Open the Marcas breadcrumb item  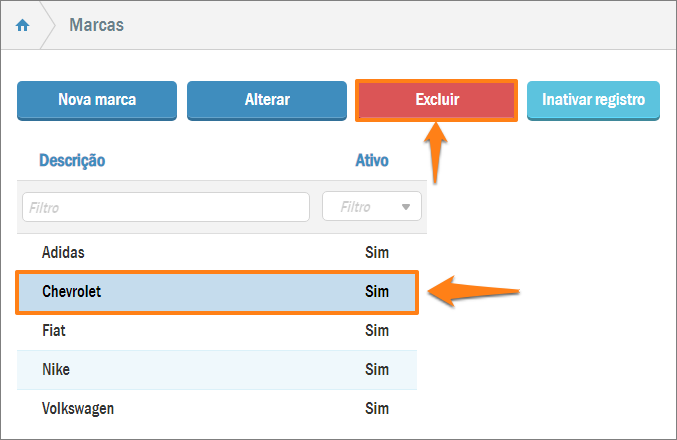point(96,25)
